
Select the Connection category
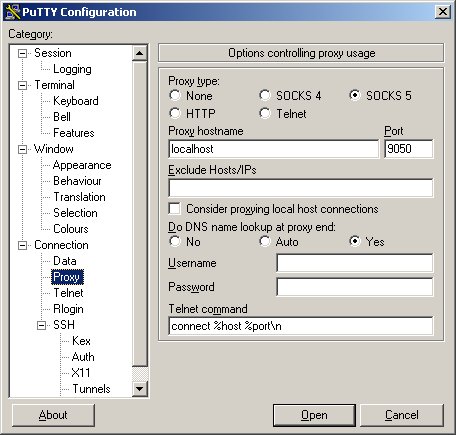(x=62, y=245)
